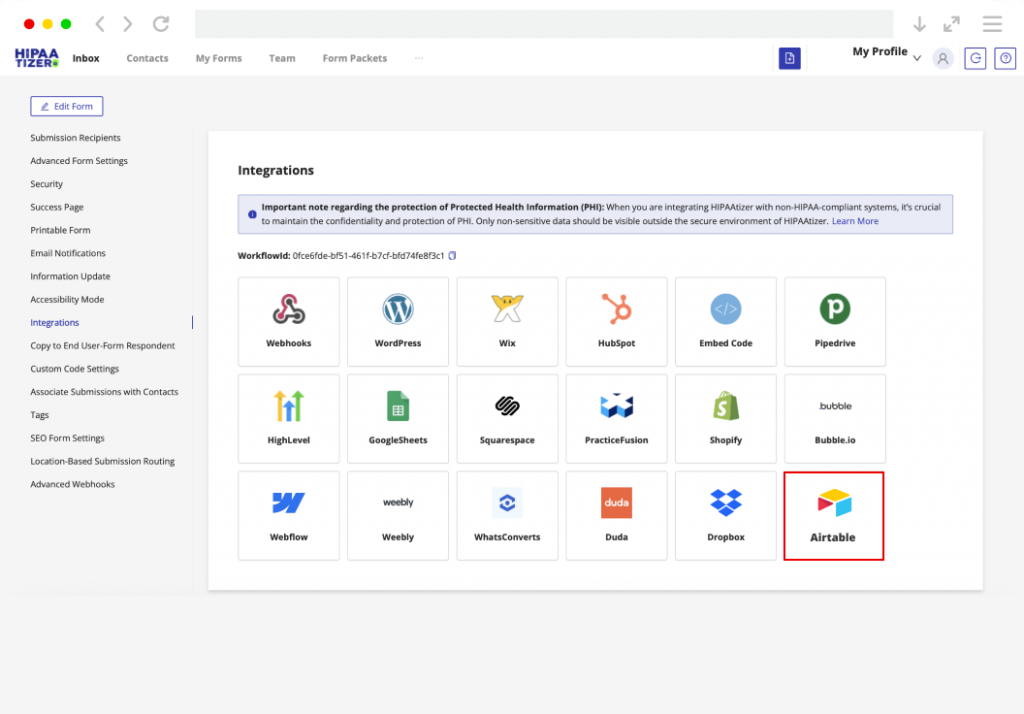Select Integrations in the sidebar

pyautogui.click(x=54, y=323)
